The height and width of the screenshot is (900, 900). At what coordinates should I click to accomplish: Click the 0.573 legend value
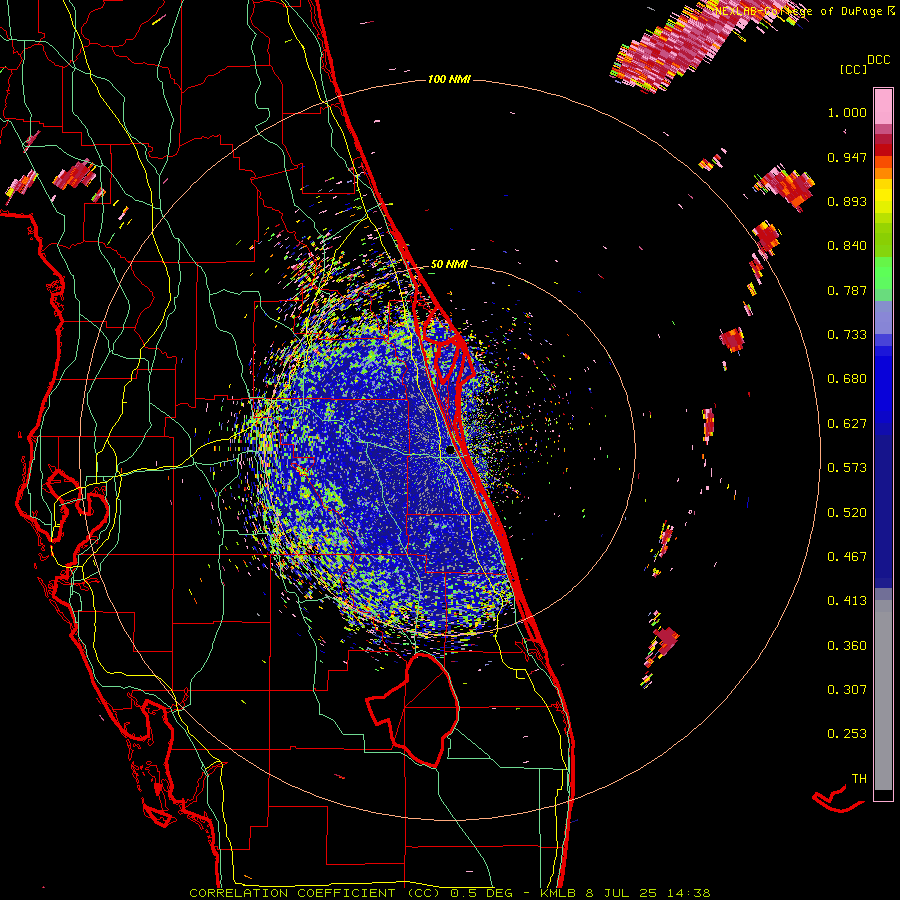(x=847, y=468)
